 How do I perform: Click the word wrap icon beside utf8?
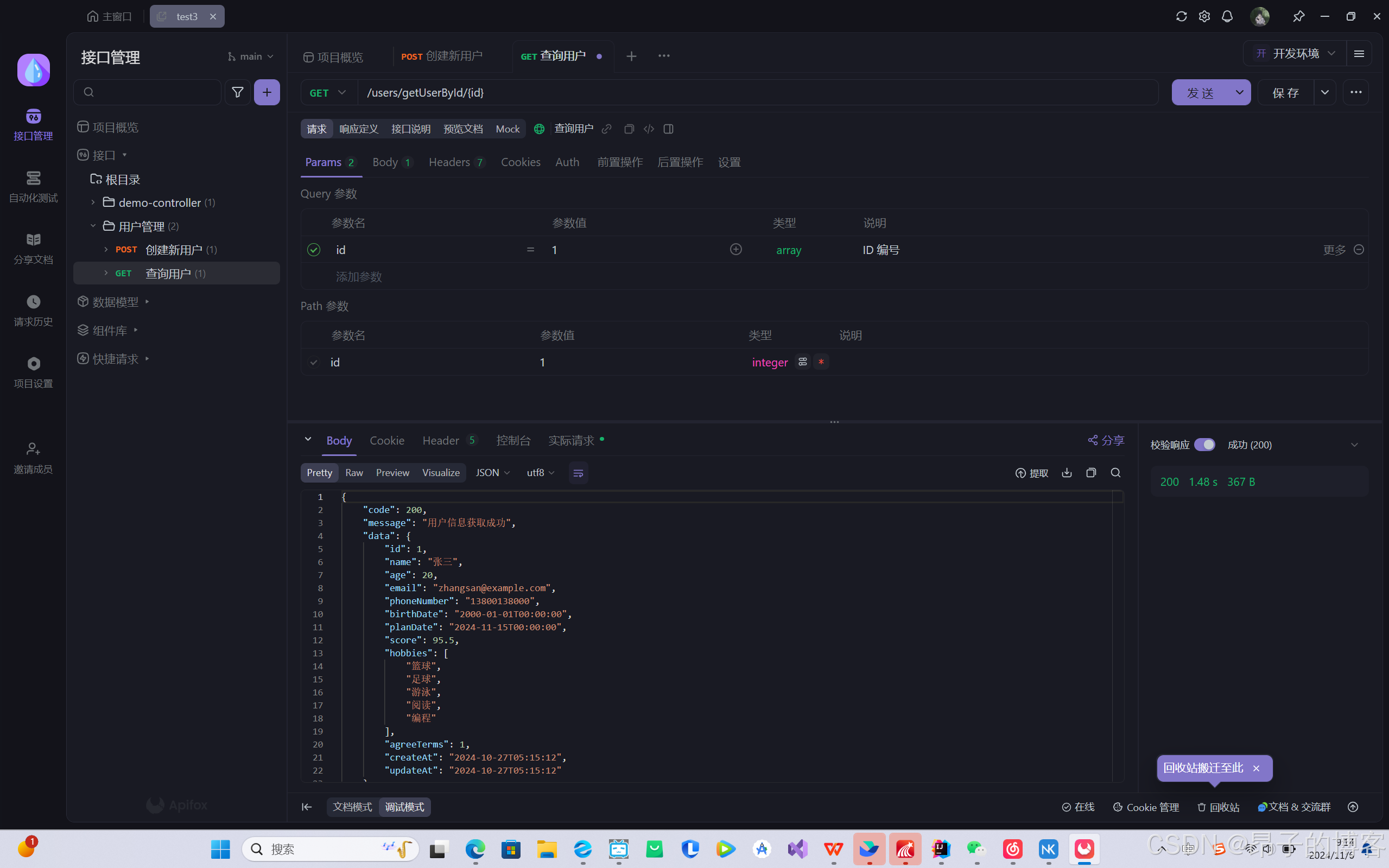(x=578, y=473)
